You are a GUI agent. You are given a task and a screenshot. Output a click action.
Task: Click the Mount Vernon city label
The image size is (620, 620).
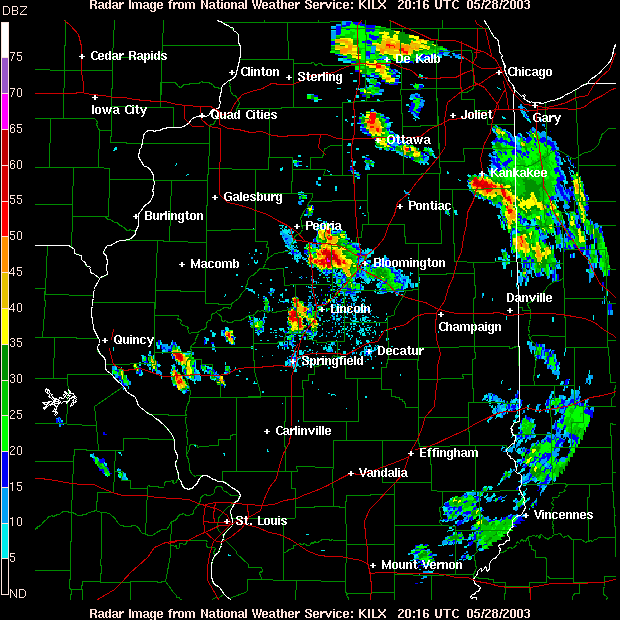[x=422, y=565]
